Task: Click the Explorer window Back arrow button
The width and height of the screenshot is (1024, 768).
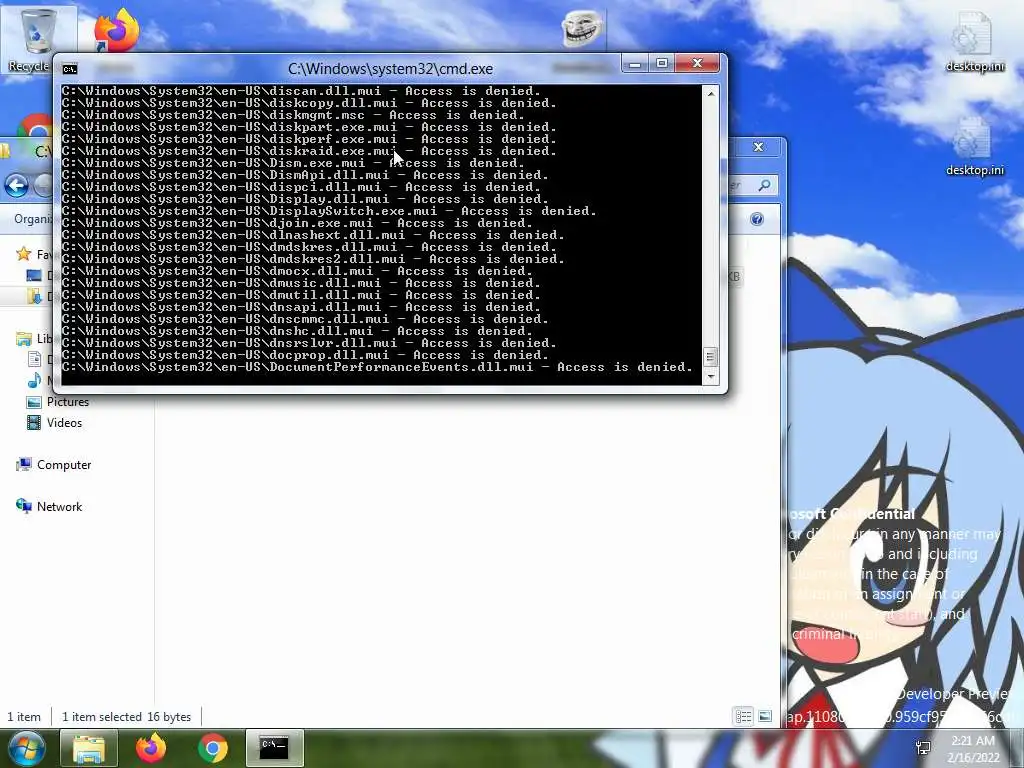Action: pyautogui.click(x=16, y=186)
